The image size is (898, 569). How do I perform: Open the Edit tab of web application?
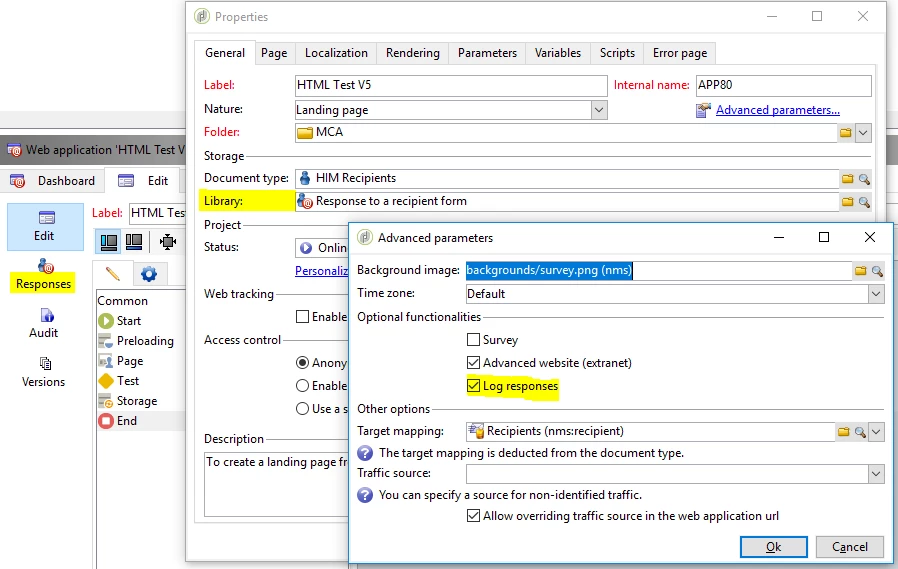(144, 181)
